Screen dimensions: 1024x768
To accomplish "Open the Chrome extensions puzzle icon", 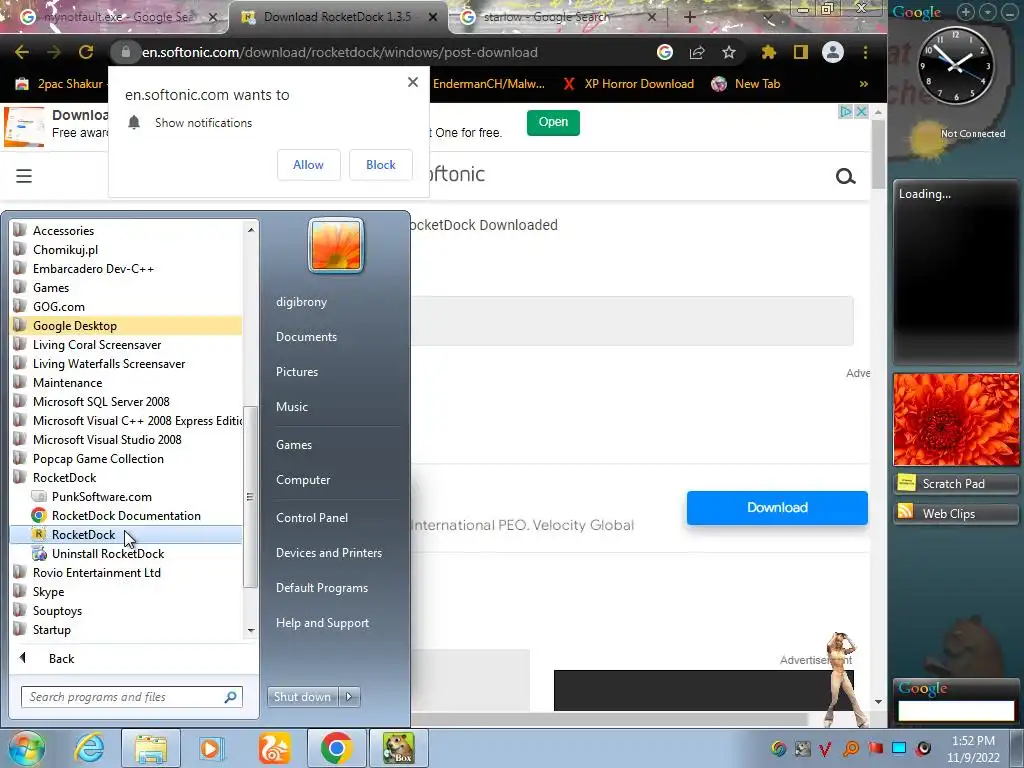I will pos(769,52).
